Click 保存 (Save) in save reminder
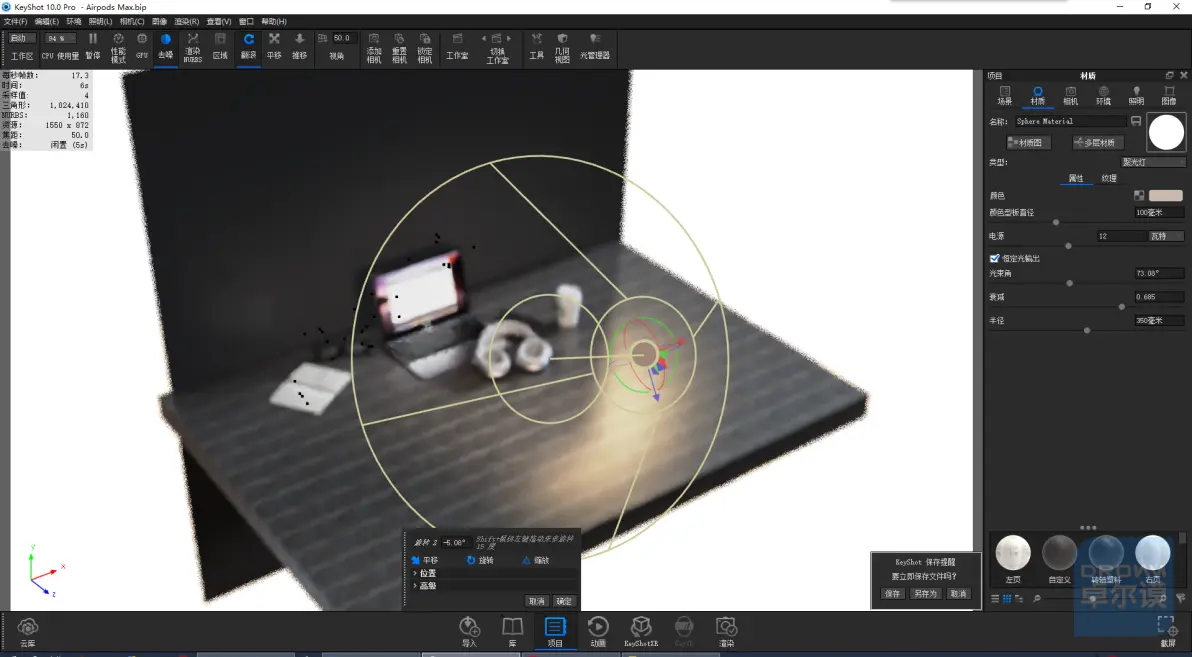Screen dimensions: 1192x657 [x=892, y=593]
